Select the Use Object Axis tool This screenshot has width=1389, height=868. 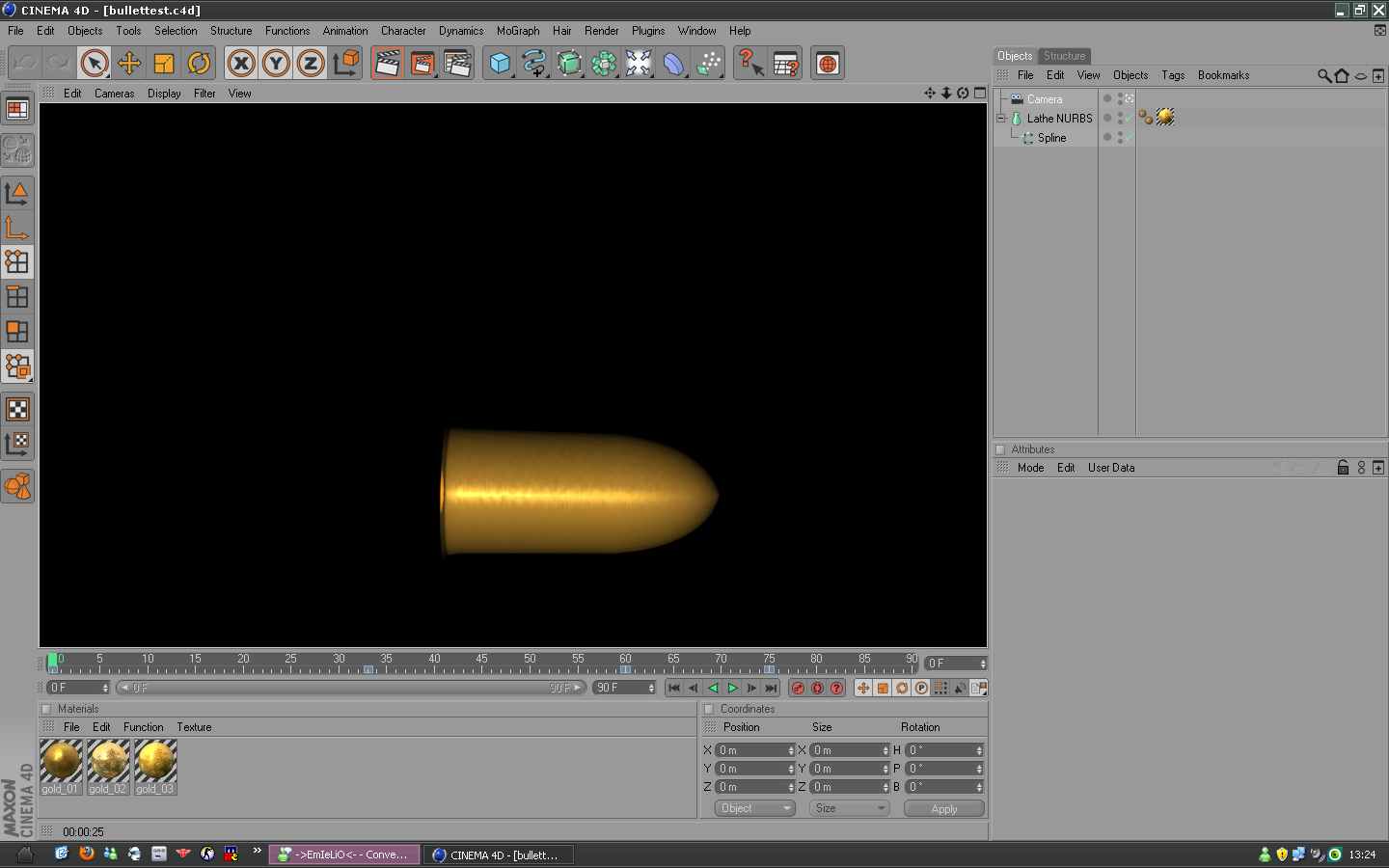[x=17, y=228]
